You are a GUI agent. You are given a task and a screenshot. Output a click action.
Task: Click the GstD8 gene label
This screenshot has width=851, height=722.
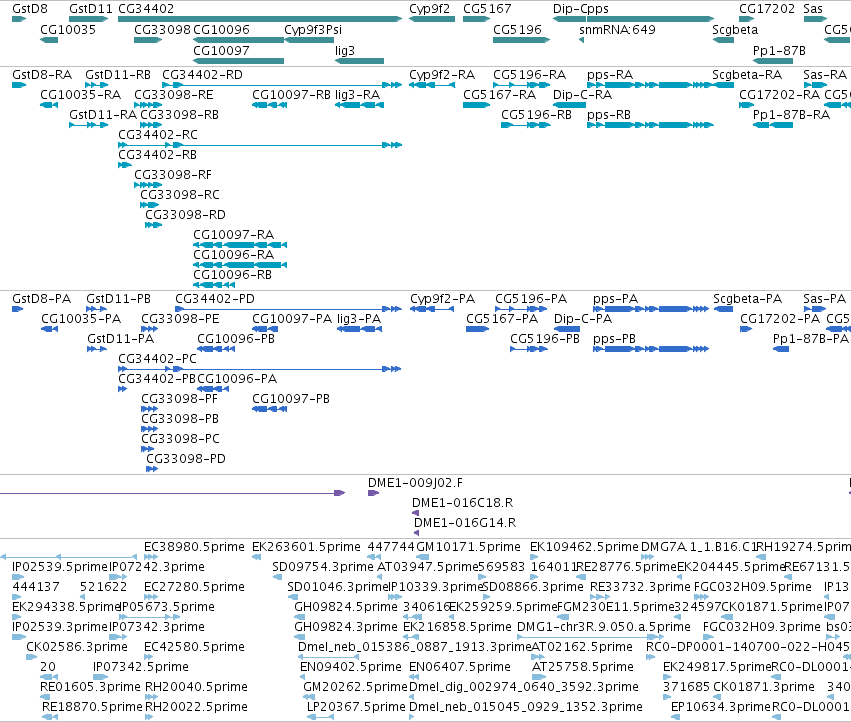click(30, 9)
